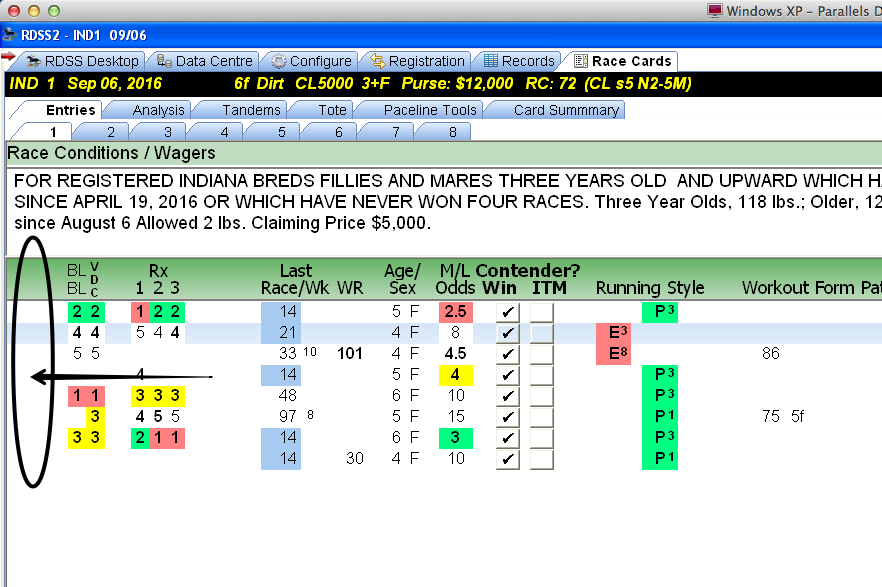The image size is (882, 587).
Task: Click the E8 running style cell
Action: click(x=613, y=354)
